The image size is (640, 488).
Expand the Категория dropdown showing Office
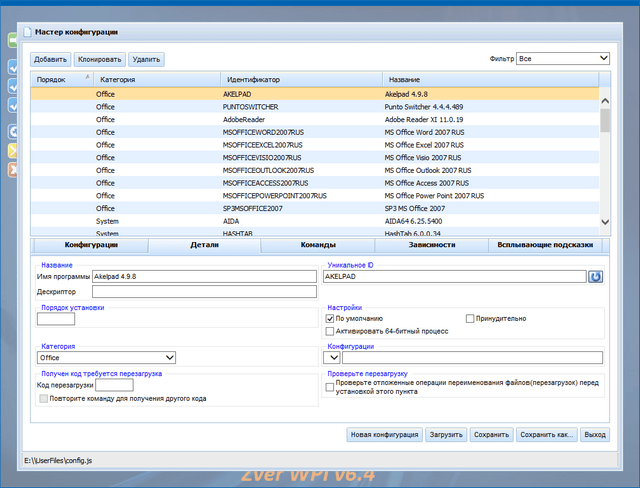click(x=106, y=357)
